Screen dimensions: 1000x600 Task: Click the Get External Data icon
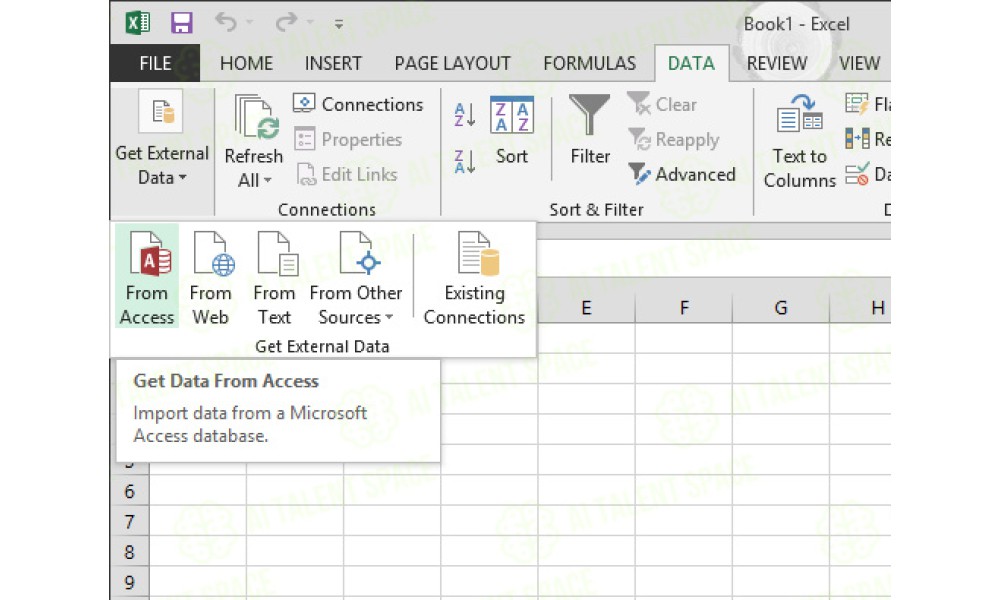pos(161,112)
